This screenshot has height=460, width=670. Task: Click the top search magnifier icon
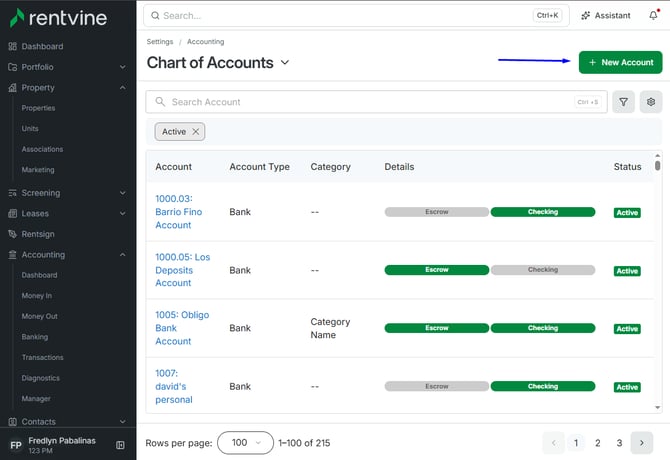(155, 16)
